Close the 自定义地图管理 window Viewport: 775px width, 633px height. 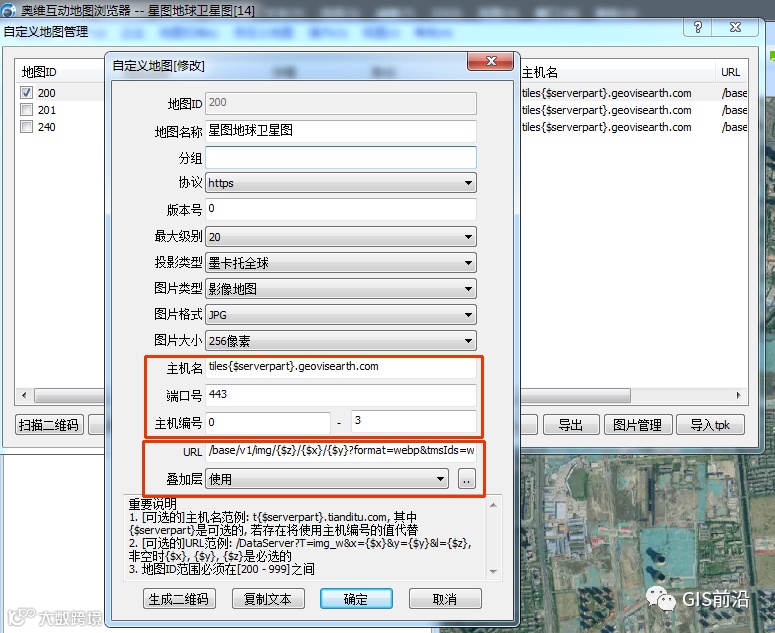pyautogui.click(x=735, y=27)
